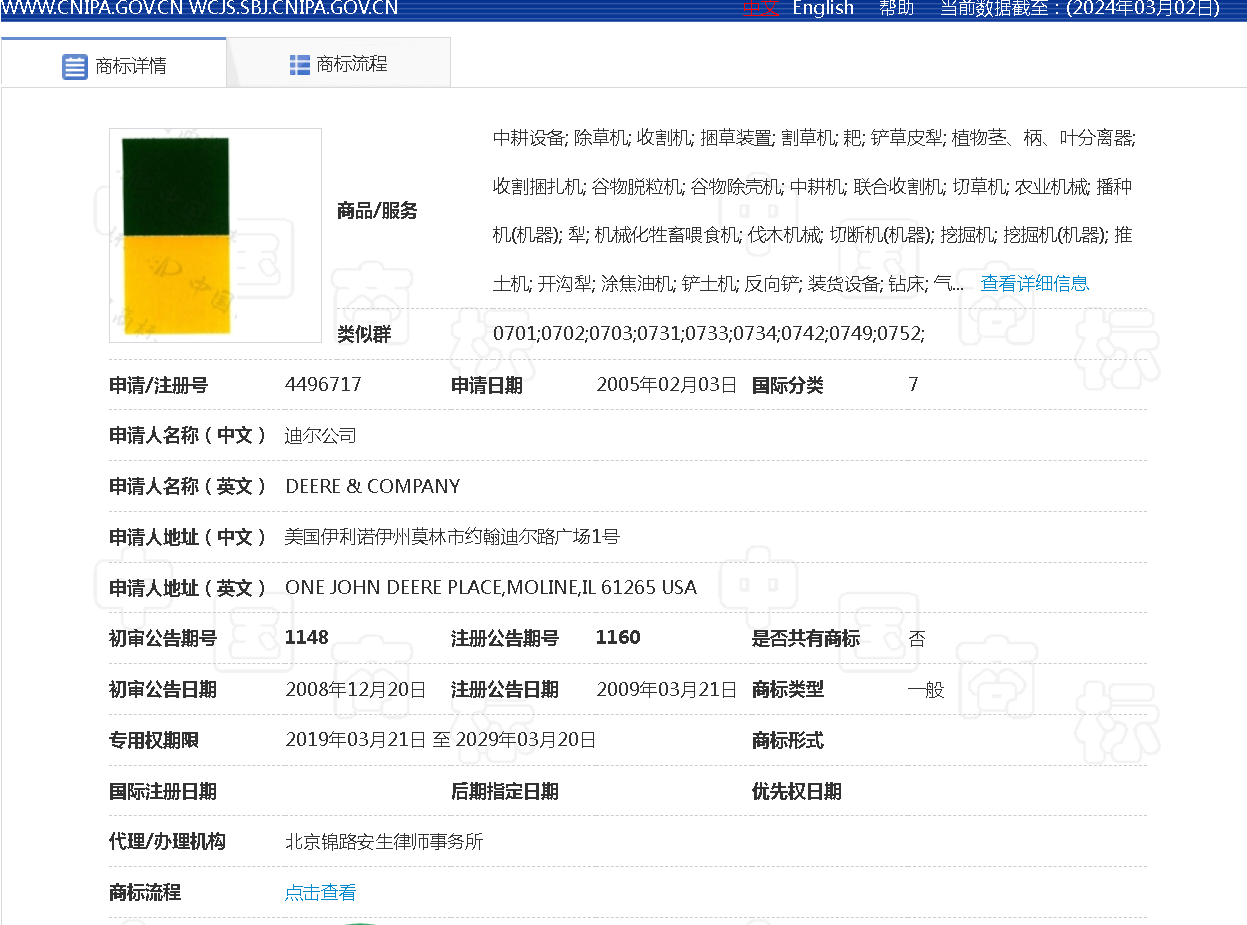Select agency 北京锦路安生律师事务所
The image size is (1247, 925).
point(384,842)
